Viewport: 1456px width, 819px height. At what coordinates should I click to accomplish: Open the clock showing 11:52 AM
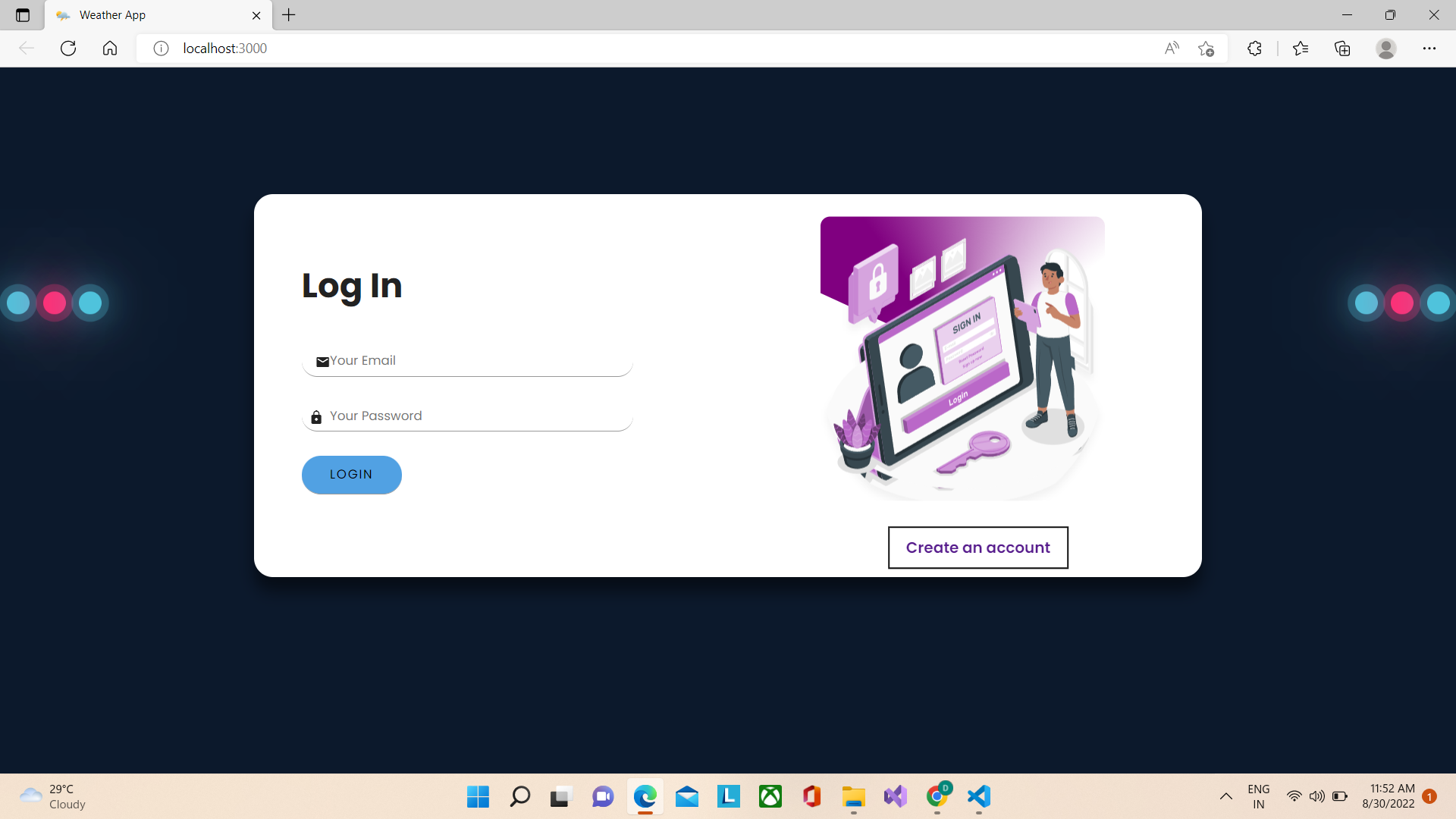[x=1389, y=797]
